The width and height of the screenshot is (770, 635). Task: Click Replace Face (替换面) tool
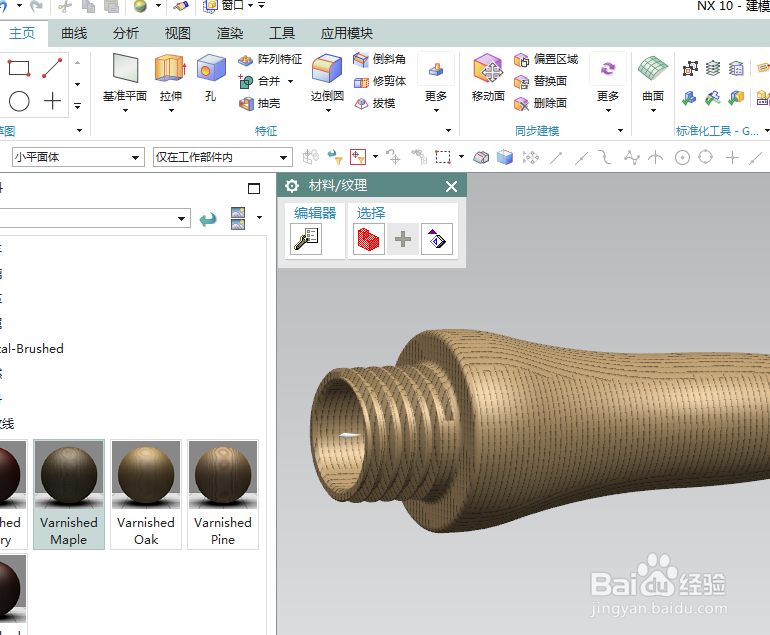point(540,82)
